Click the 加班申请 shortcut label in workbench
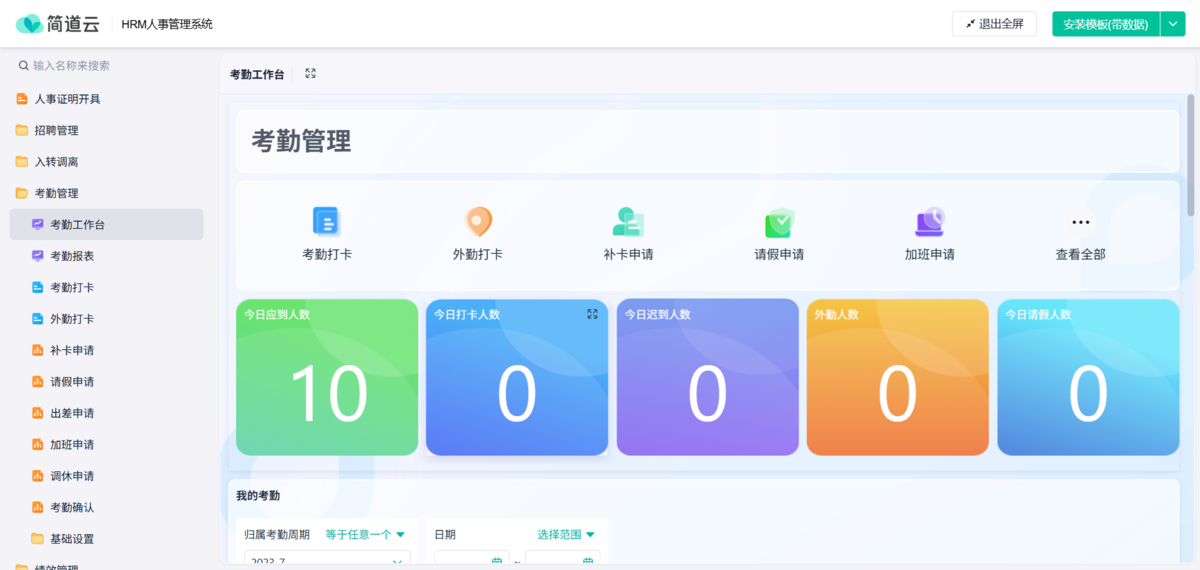 click(930, 255)
